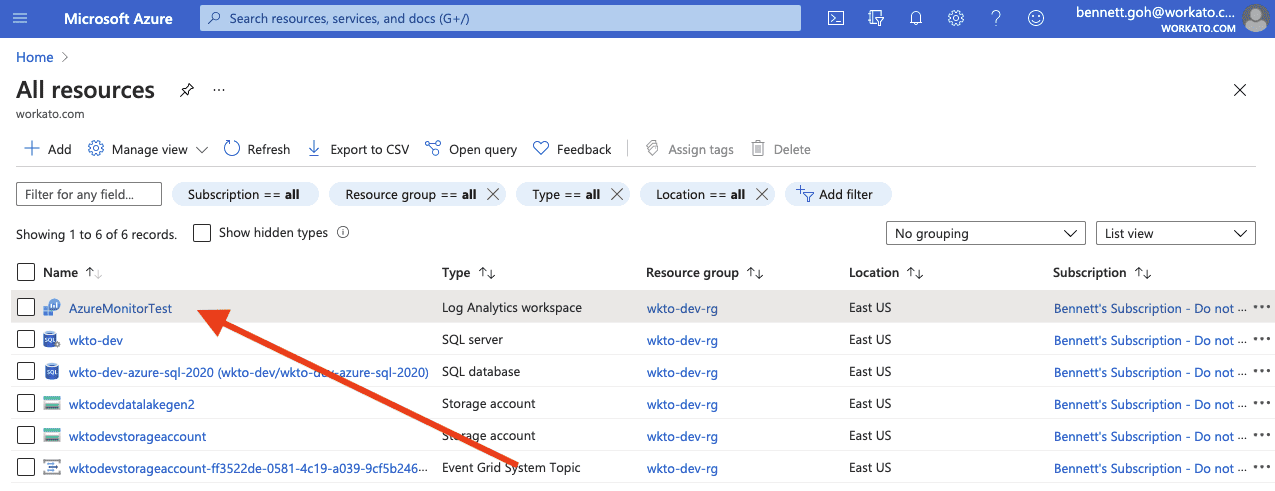The width and height of the screenshot is (1275, 491).
Task: Expand the No grouping dropdown
Action: [x=985, y=233]
